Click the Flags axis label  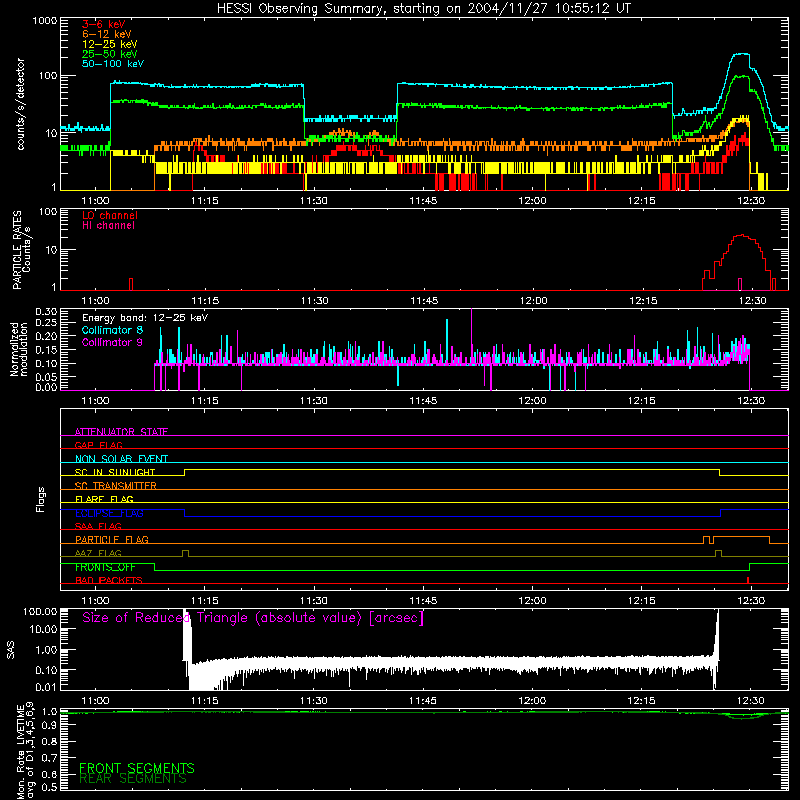[x=40, y=499]
